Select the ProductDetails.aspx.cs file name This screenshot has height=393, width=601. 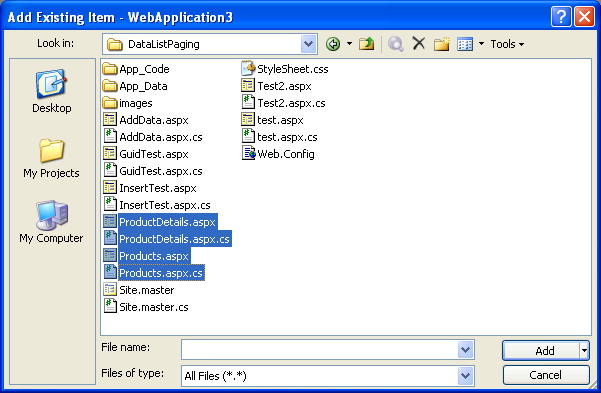coord(174,239)
